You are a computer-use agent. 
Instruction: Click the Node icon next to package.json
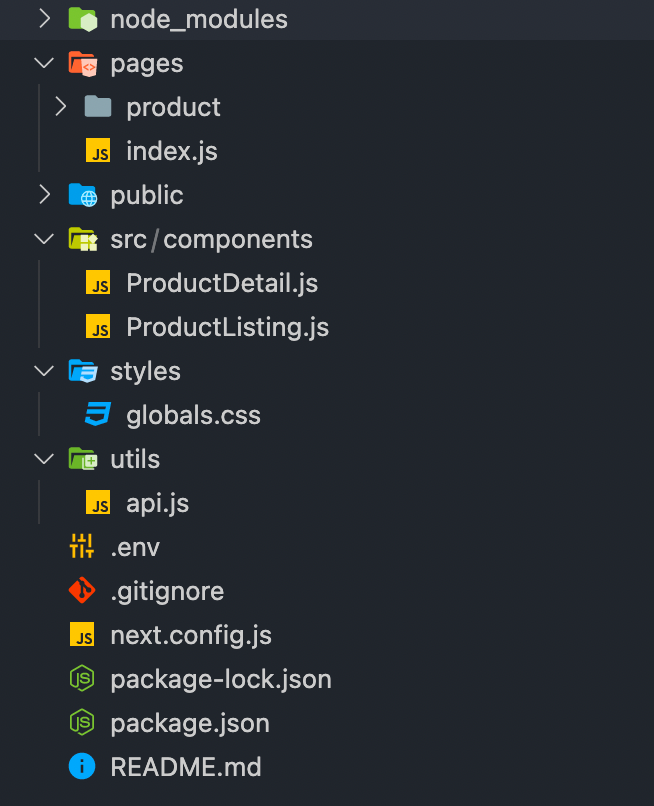tap(82, 722)
